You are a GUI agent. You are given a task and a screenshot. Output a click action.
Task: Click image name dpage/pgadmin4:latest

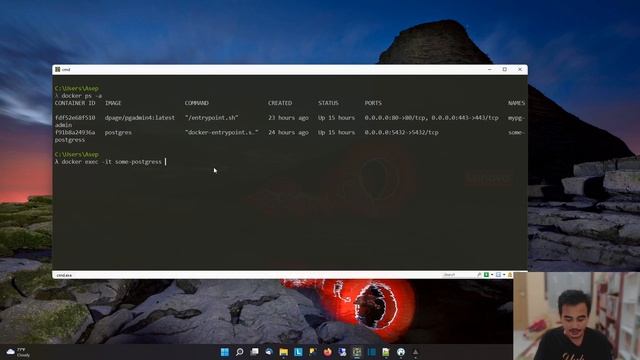[140, 118]
